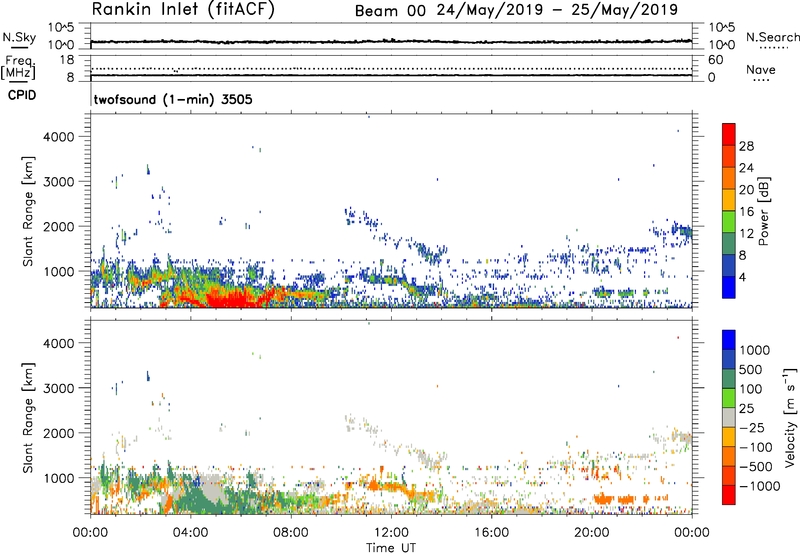Viewport: 800px width, 554px height.
Task: Click the '08:00' time axis tick label
Action: pyautogui.click(x=290, y=533)
